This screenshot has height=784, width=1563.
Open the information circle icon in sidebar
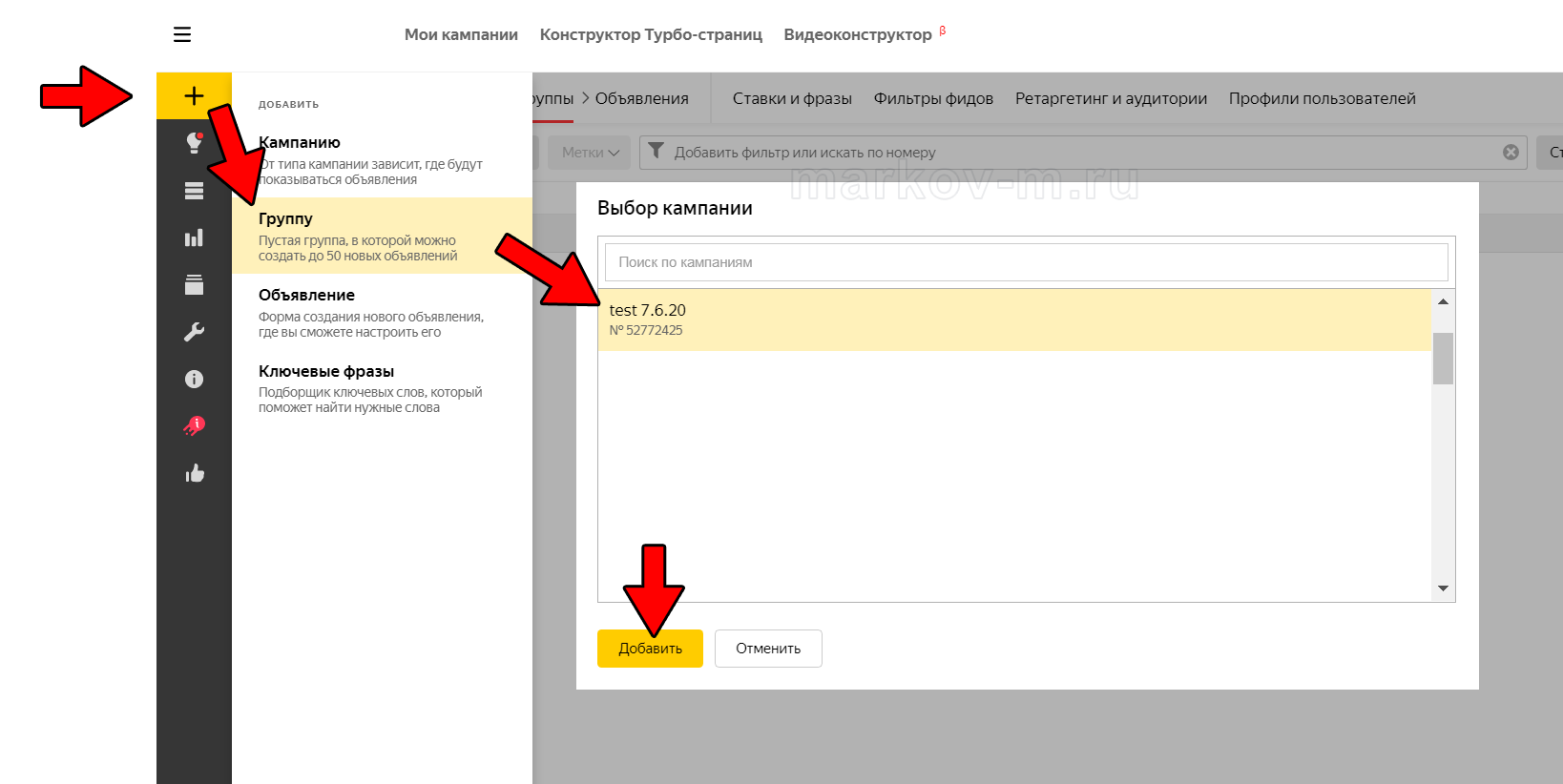[194, 379]
